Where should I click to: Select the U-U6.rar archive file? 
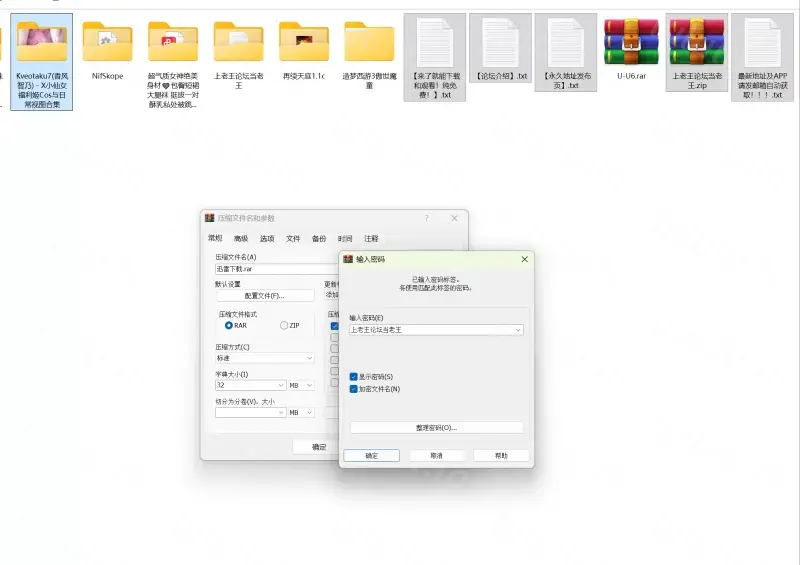pos(630,42)
